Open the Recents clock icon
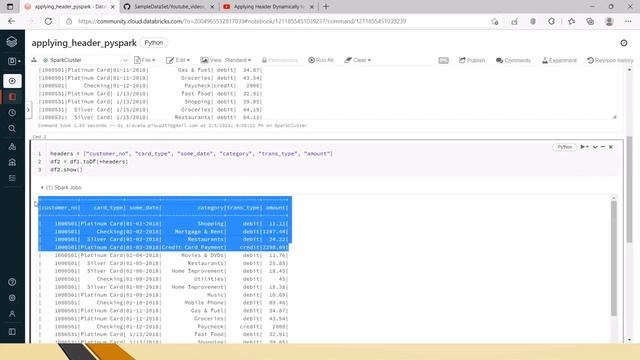Screen dimensions: 640x360 (12, 113)
